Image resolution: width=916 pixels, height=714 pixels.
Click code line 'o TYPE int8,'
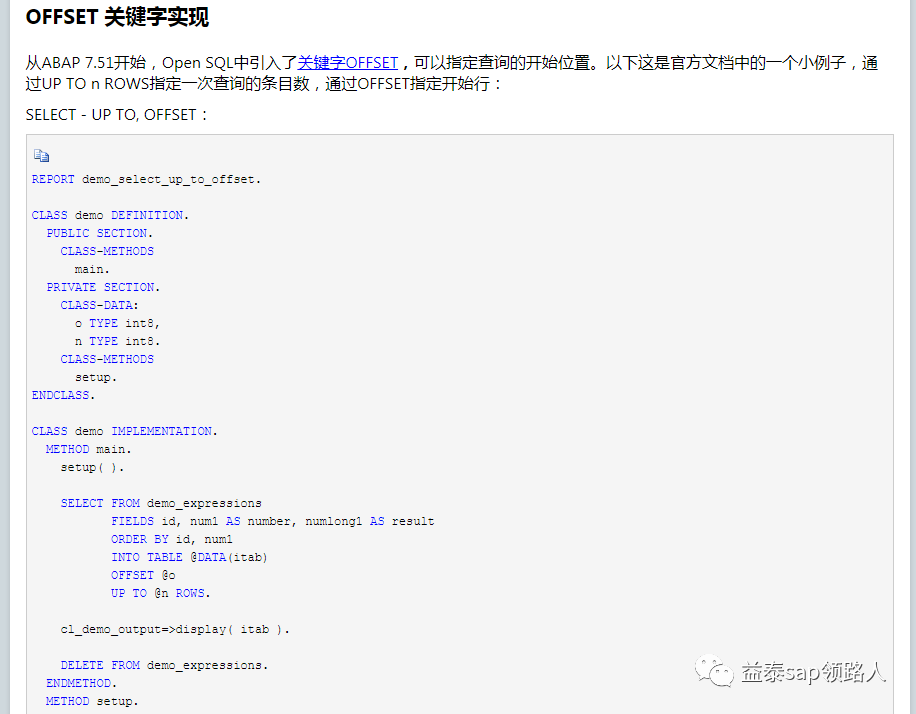tap(117, 323)
